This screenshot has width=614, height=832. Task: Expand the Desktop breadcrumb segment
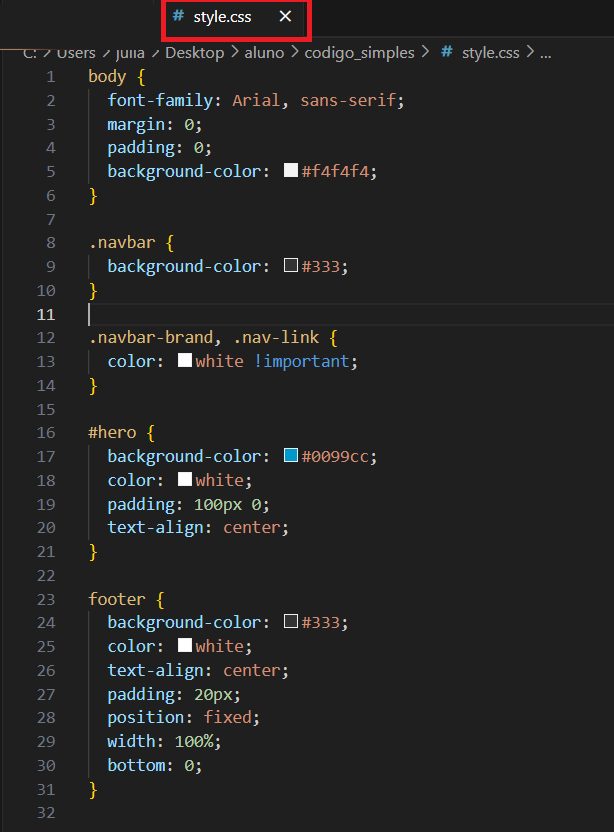coord(195,53)
